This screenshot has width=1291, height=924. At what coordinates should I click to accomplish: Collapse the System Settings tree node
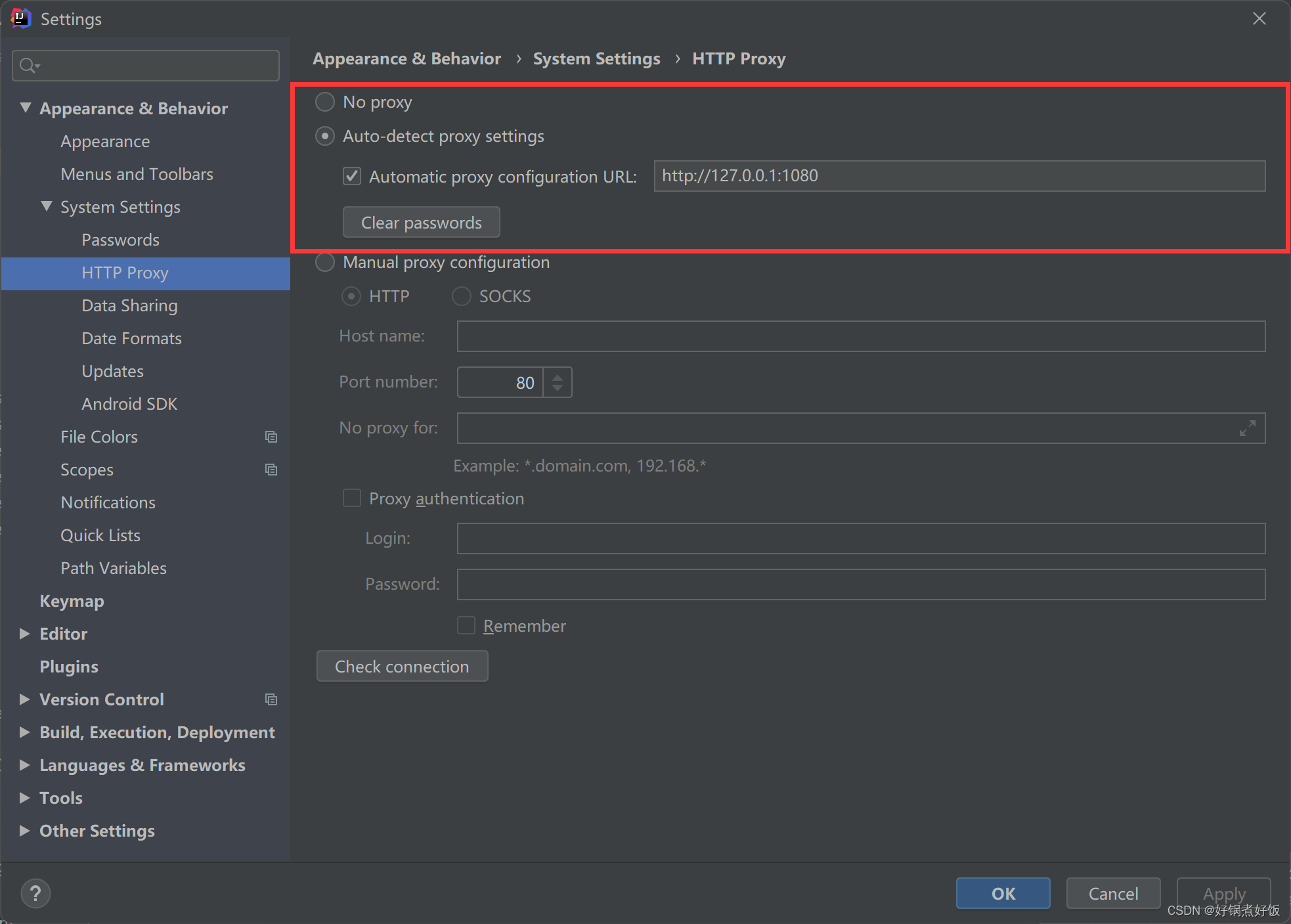[x=46, y=206]
